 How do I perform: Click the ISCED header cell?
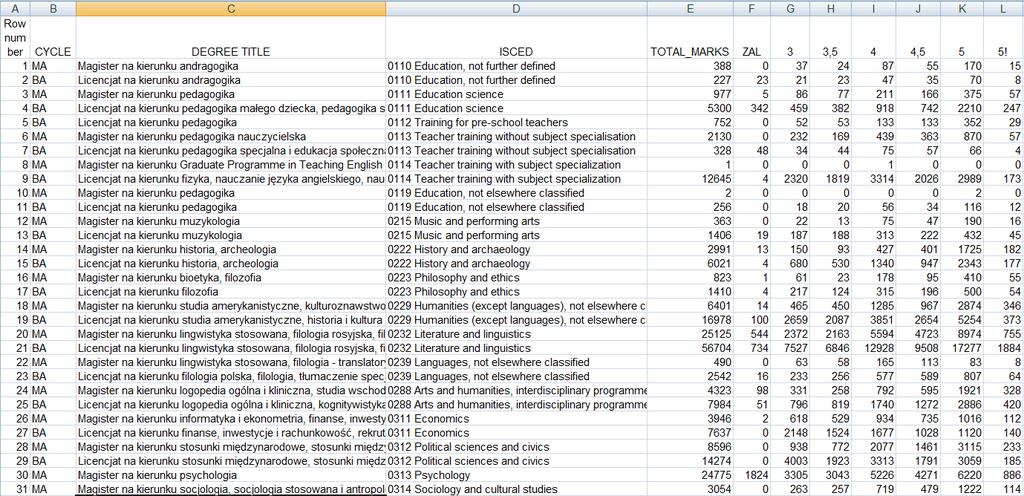(517, 37)
